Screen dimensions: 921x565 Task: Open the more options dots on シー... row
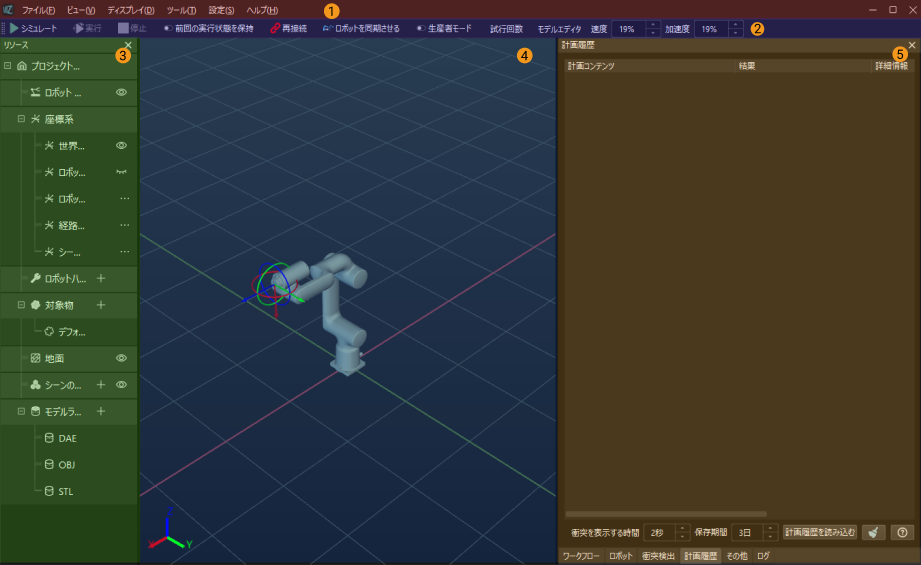pos(125,251)
